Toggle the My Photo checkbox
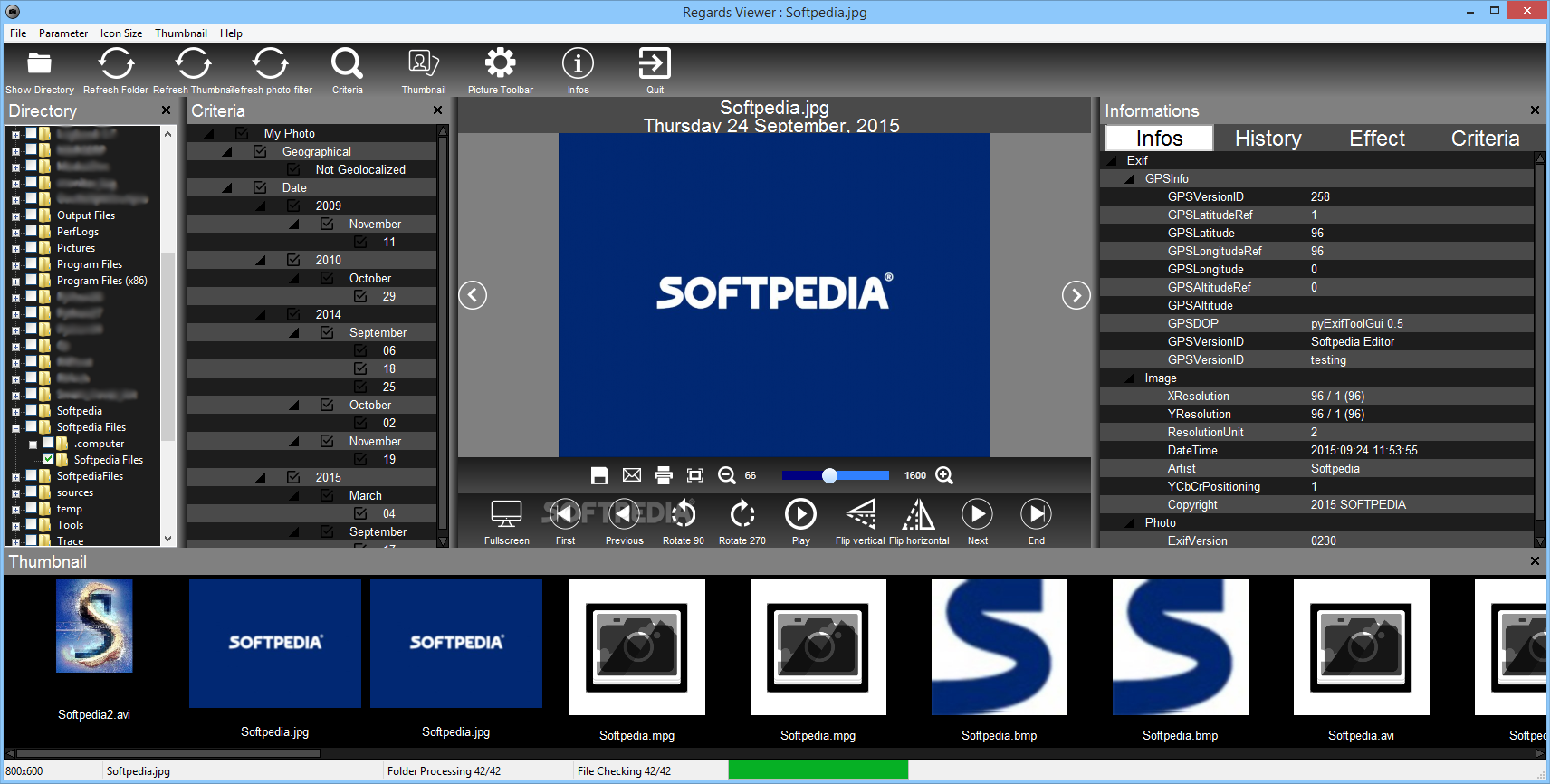The height and width of the screenshot is (784, 1550). point(242,133)
